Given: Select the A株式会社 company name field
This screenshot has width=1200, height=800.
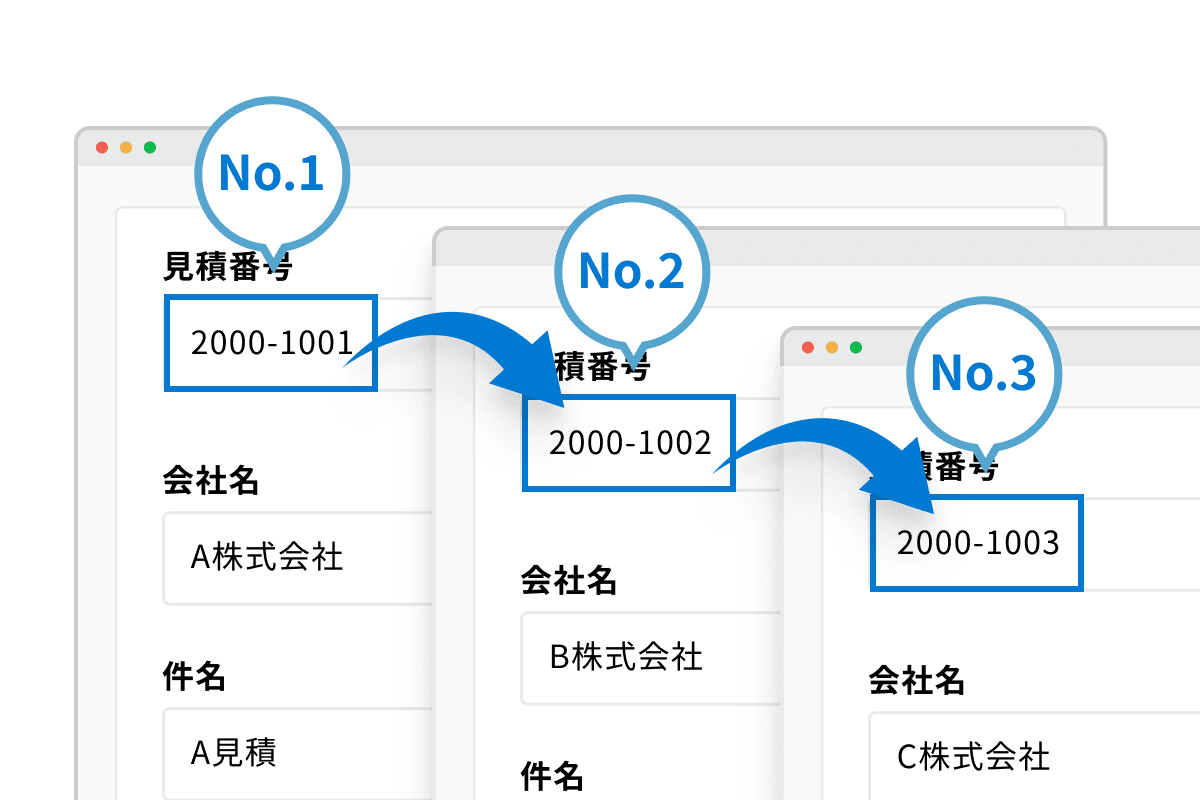Looking at the screenshot, I should [280, 558].
